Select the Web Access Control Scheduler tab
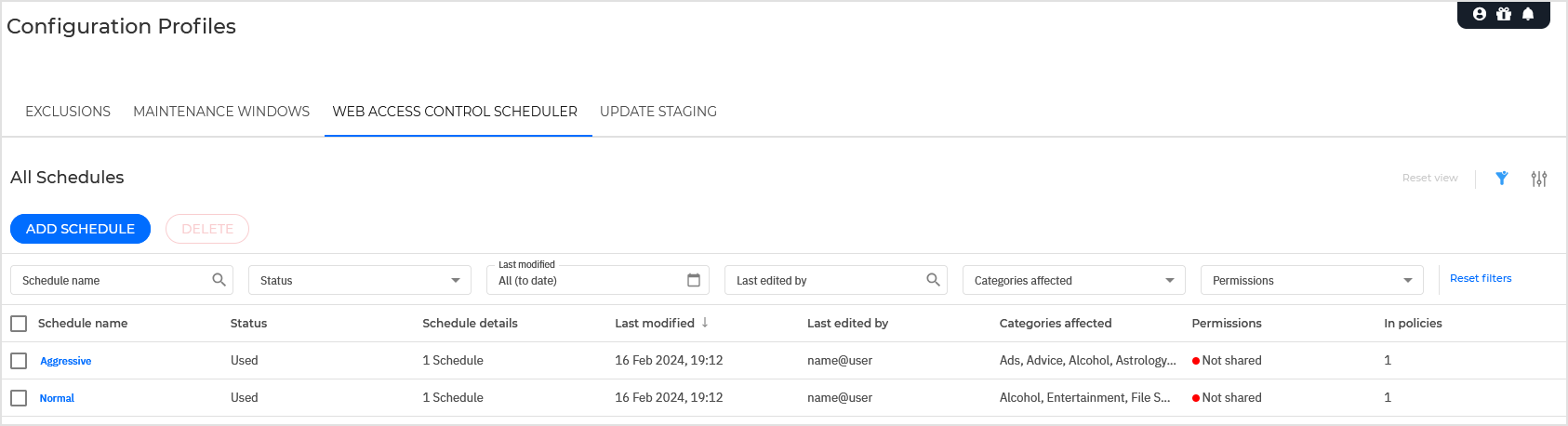This screenshot has width=1568, height=426. (455, 112)
